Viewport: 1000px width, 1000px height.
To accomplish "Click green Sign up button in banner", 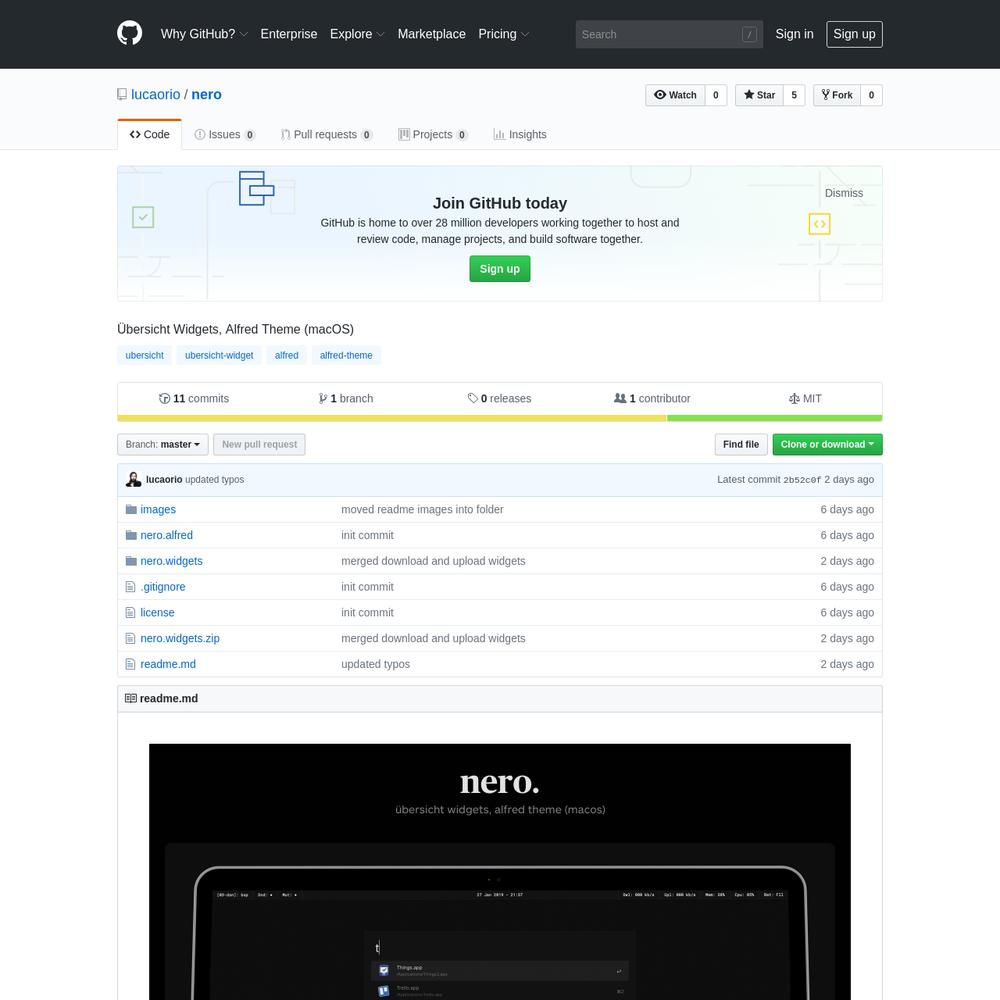I will (x=499, y=269).
